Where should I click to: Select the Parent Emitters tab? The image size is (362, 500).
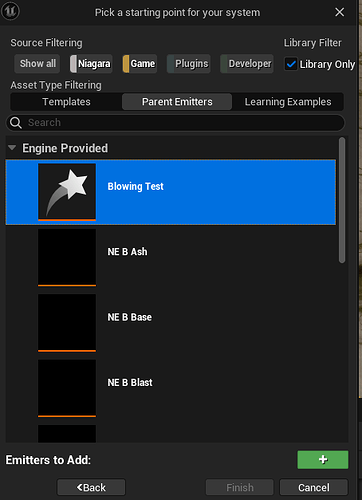point(177,102)
